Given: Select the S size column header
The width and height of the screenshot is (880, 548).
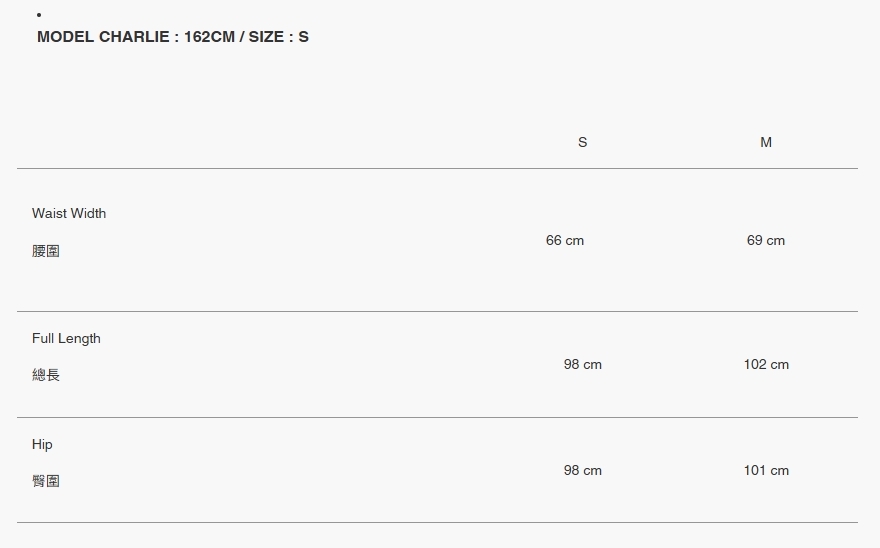Looking at the screenshot, I should [582, 142].
